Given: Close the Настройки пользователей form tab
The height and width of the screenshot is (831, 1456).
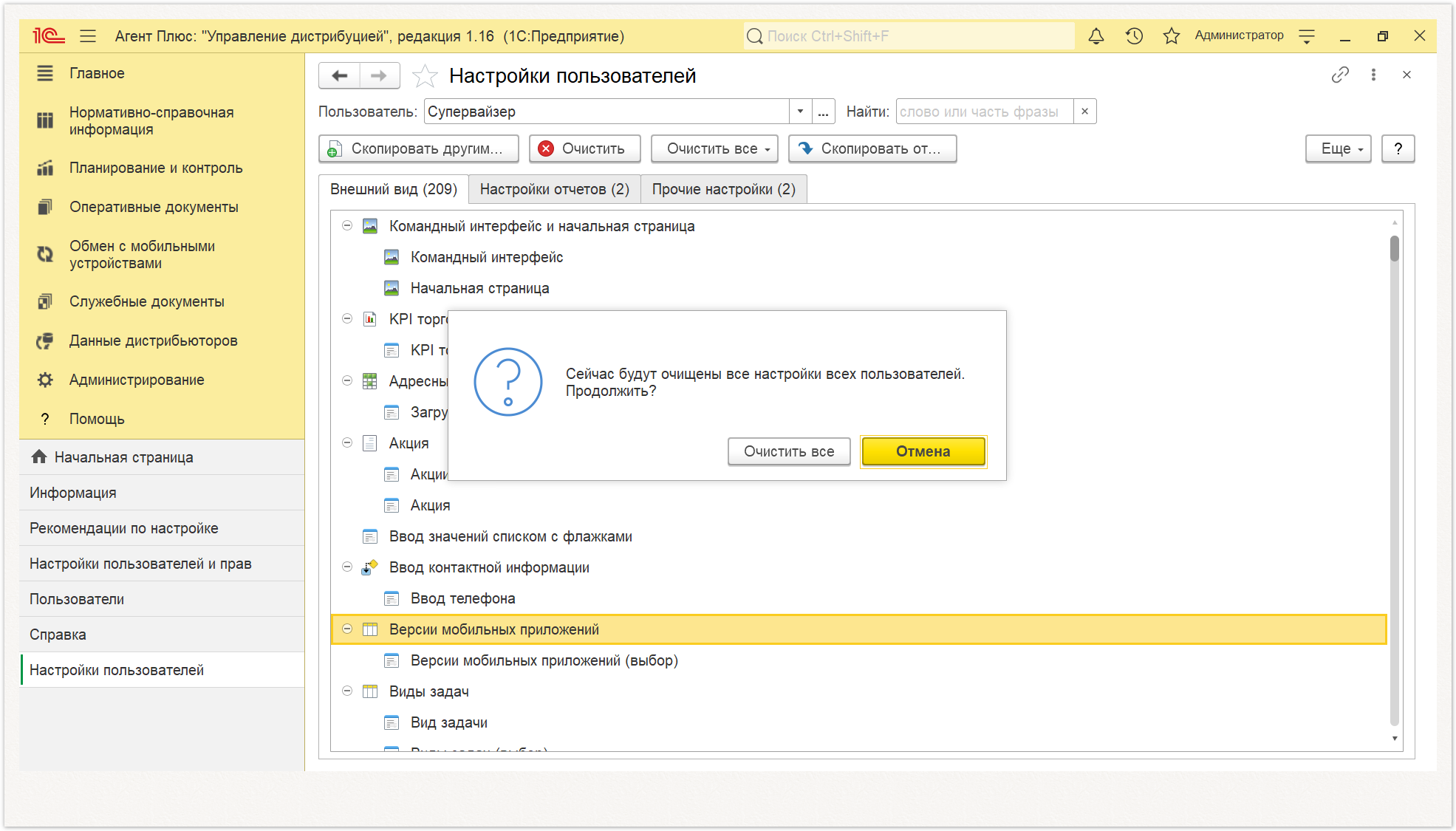Looking at the screenshot, I should (x=1407, y=75).
